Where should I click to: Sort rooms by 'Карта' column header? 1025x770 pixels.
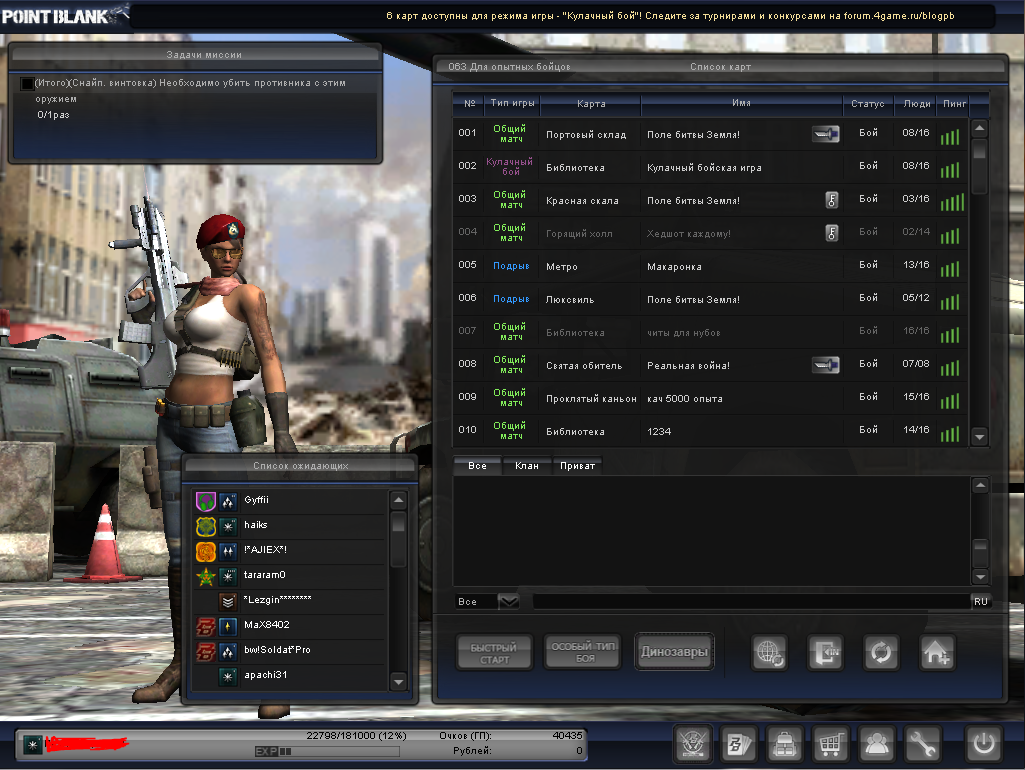[x=591, y=103]
